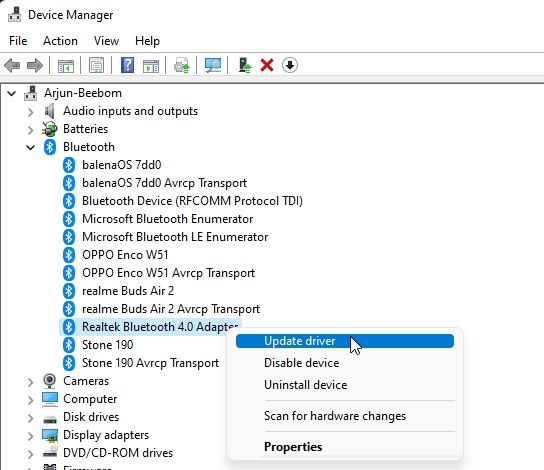The height and width of the screenshot is (470, 544).
Task: Click the OPPO Enco W51 device name
Action: click(x=125, y=255)
